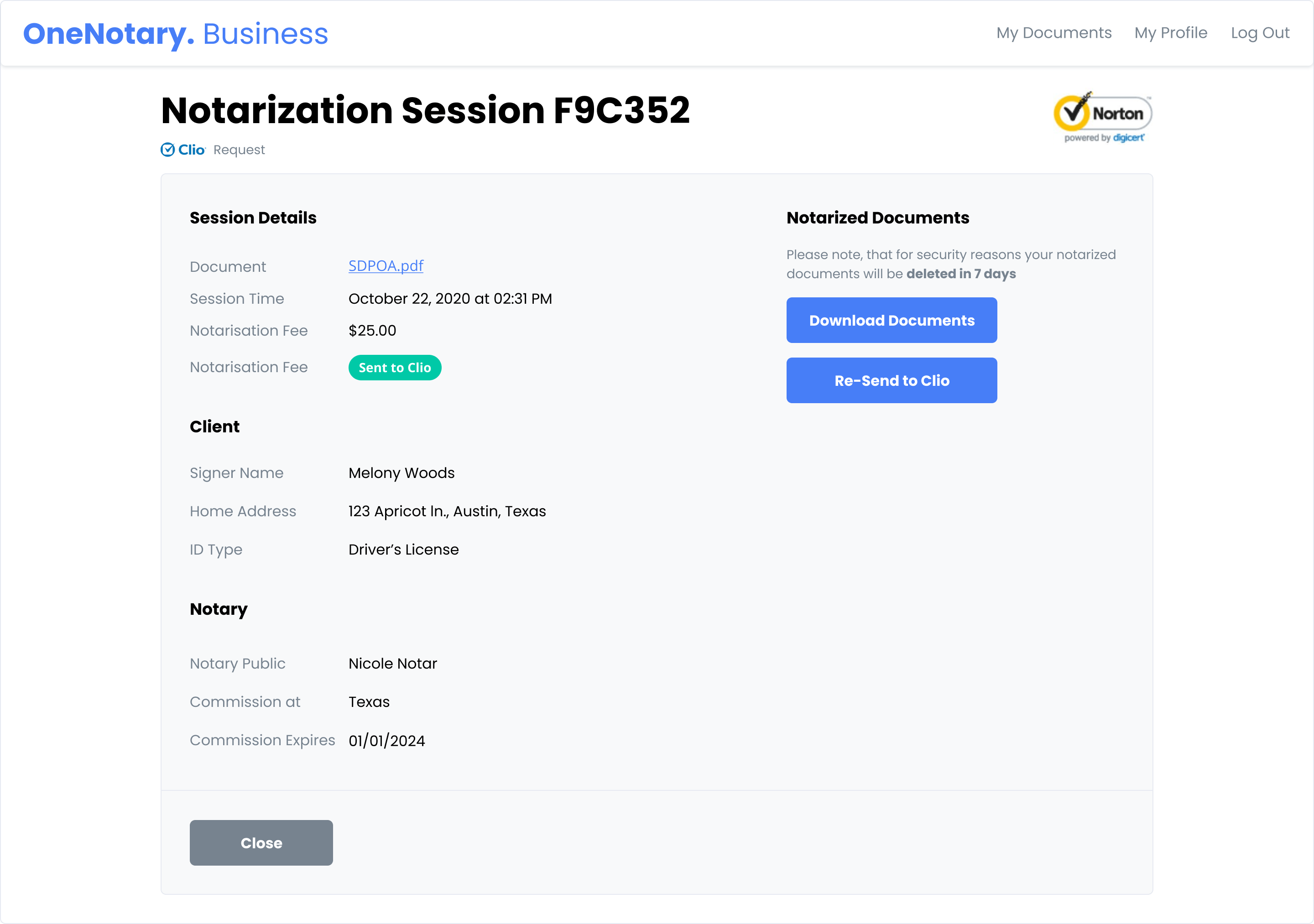Click the commission expiry date 01/01/2024
1314x924 pixels.
click(387, 741)
